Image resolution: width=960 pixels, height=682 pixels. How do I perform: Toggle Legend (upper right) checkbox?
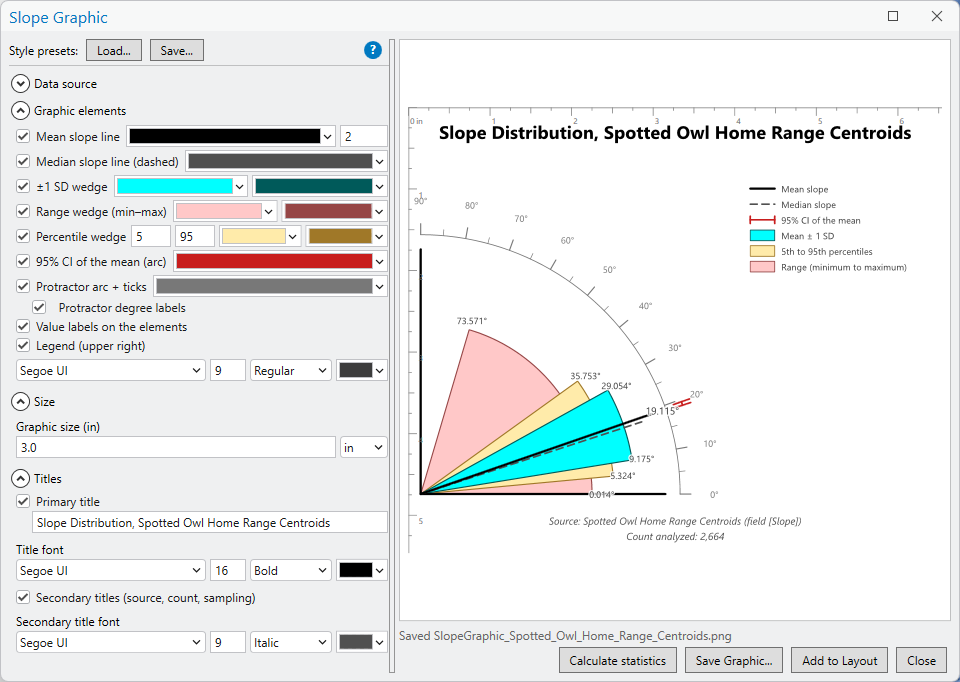[x=23, y=345]
